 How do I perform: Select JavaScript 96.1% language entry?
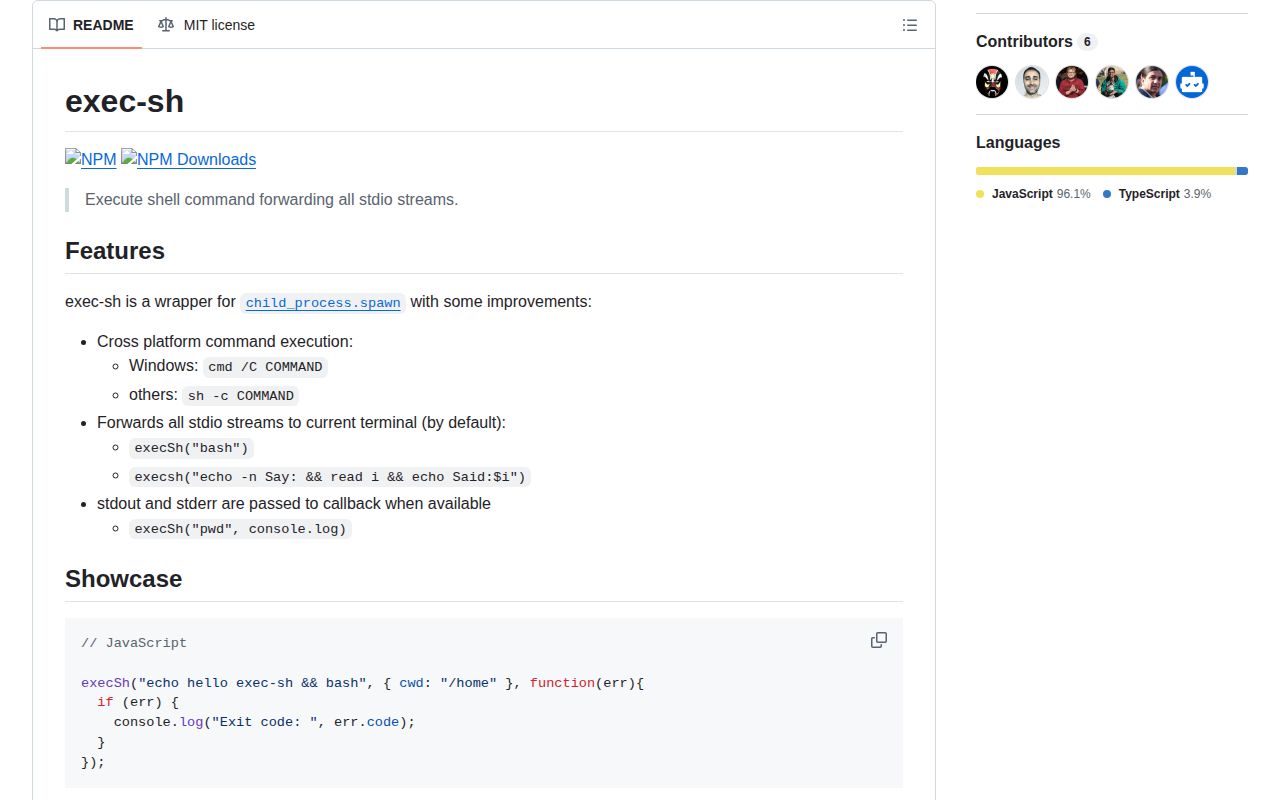click(1033, 194)
